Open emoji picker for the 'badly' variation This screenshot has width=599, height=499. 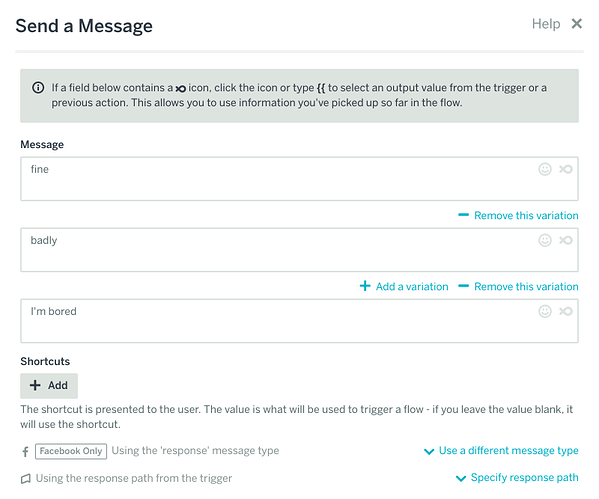(545, 240)
